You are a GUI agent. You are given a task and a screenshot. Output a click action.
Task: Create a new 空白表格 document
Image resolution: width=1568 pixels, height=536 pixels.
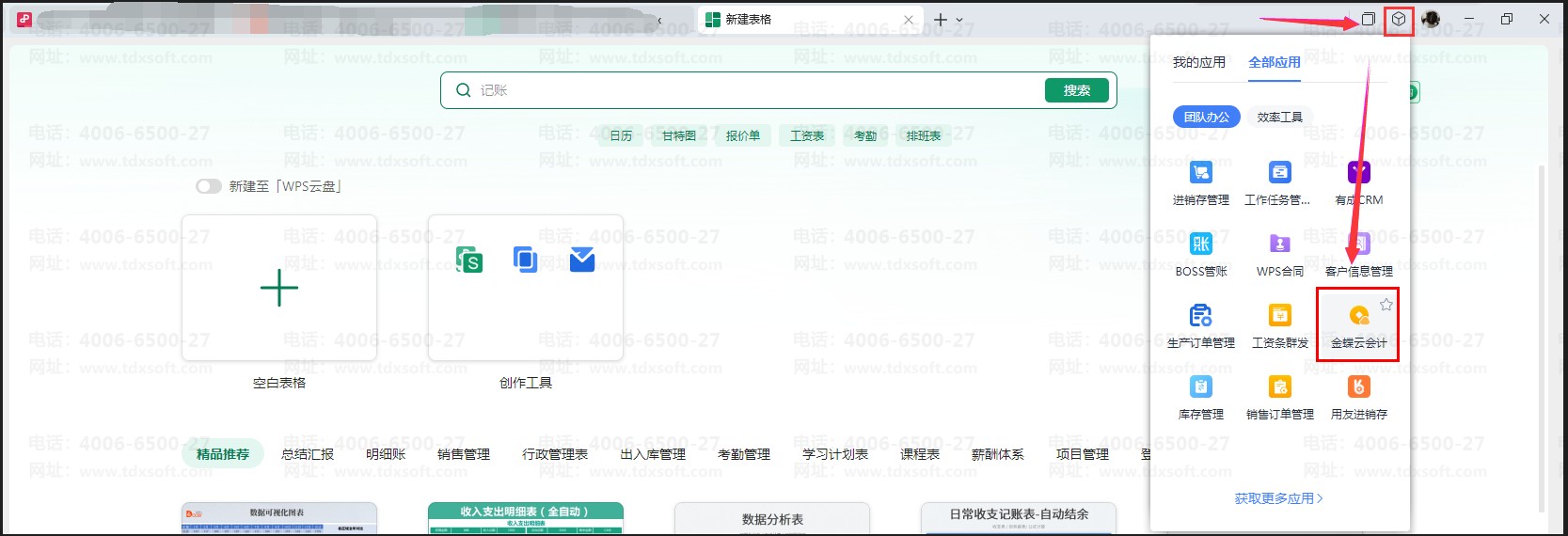(279, 289)
